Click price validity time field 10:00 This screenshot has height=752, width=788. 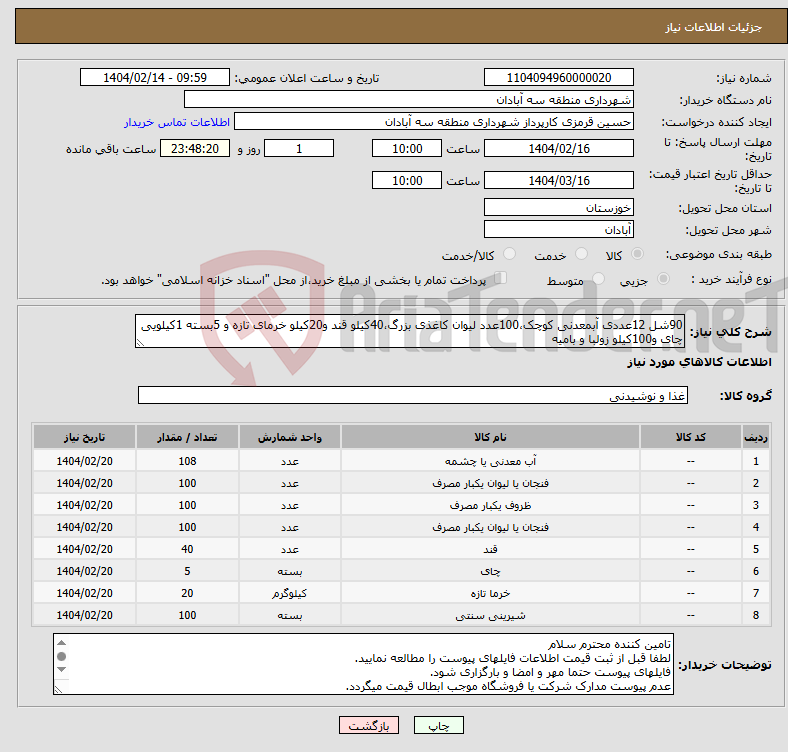coord(407,180)
